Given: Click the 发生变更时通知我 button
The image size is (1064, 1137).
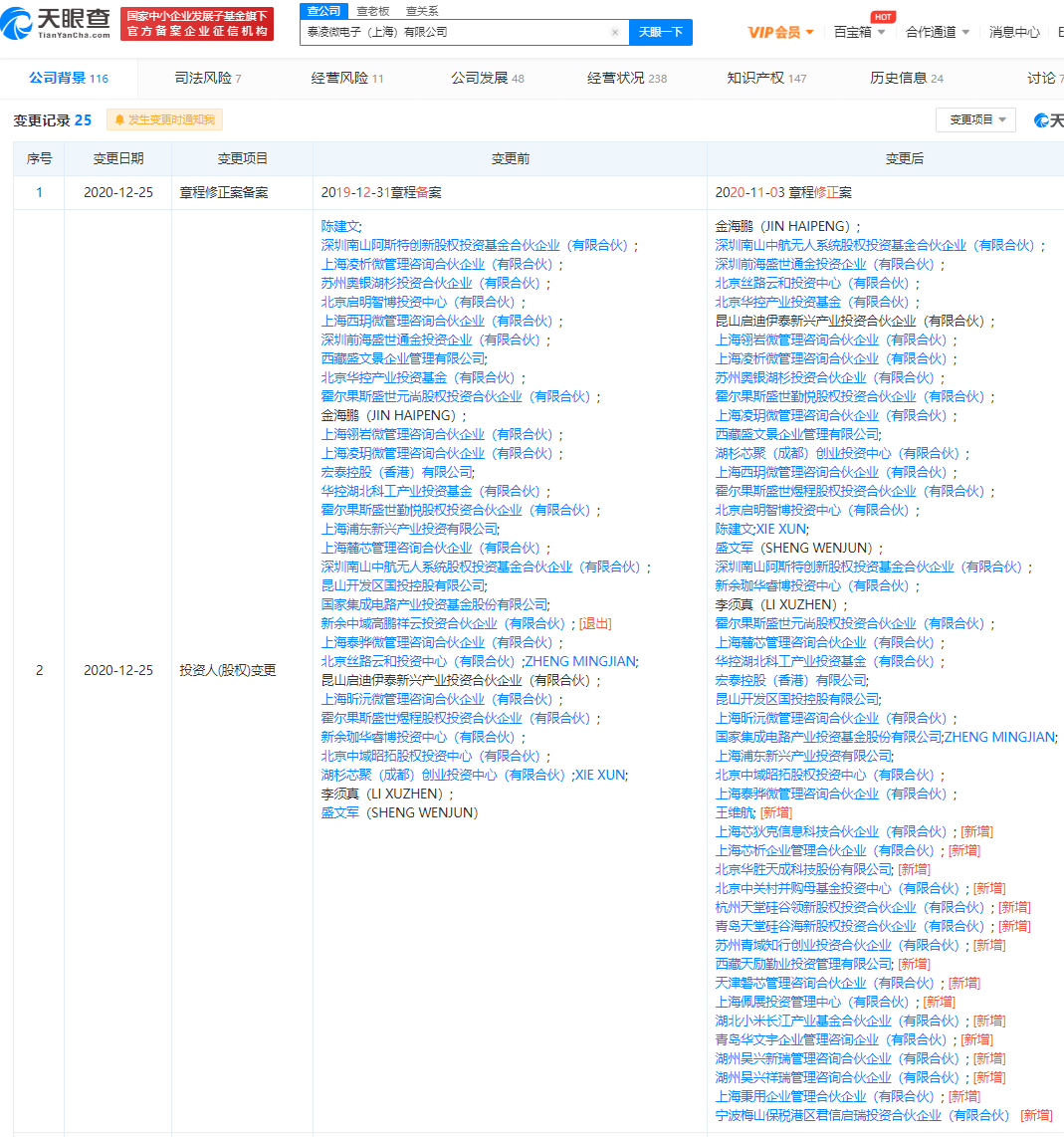Looking at the screenshot, I should pyautogui.click(x=164, y=119).
